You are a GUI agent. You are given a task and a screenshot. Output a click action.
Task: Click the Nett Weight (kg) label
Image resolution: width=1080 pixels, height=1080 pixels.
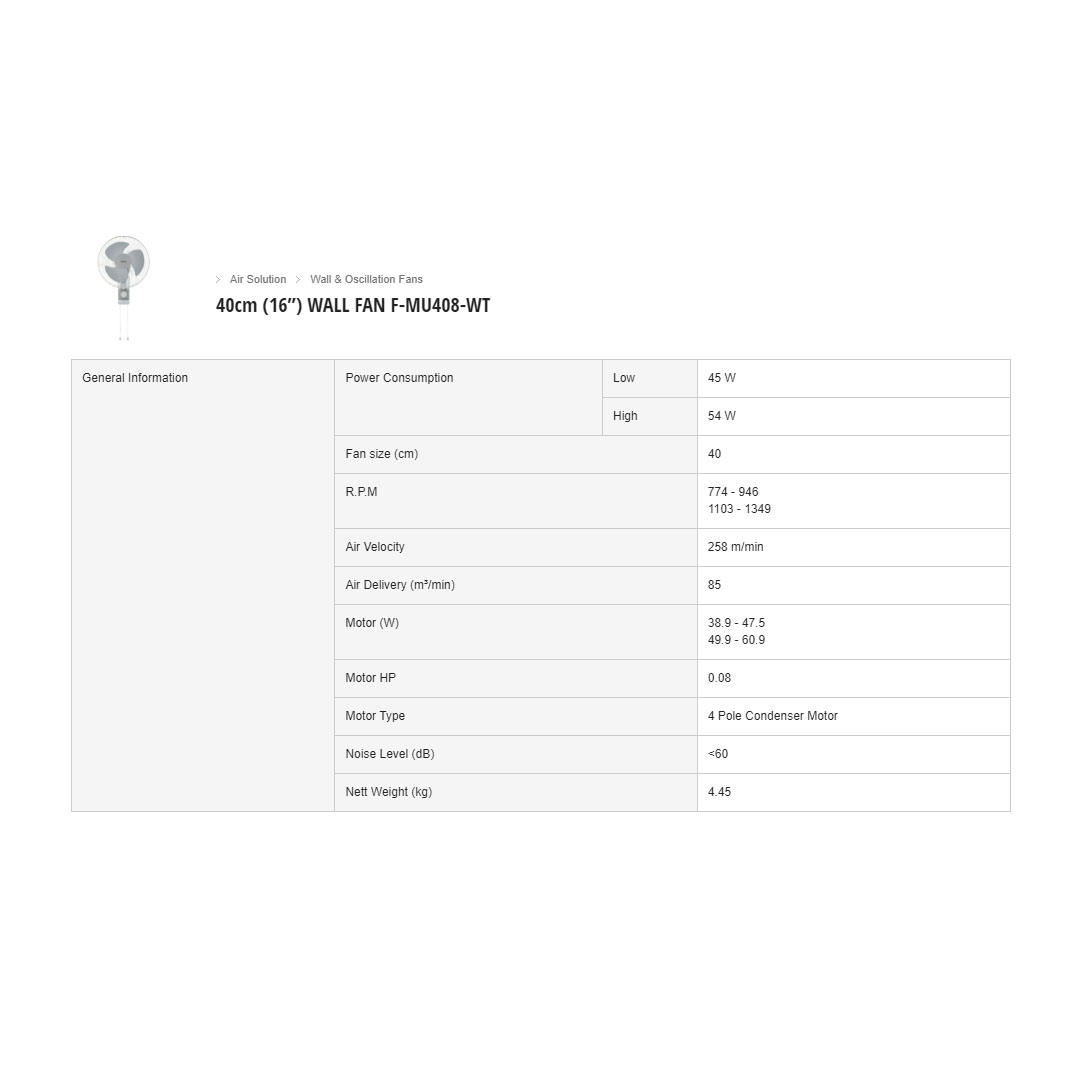389,792
